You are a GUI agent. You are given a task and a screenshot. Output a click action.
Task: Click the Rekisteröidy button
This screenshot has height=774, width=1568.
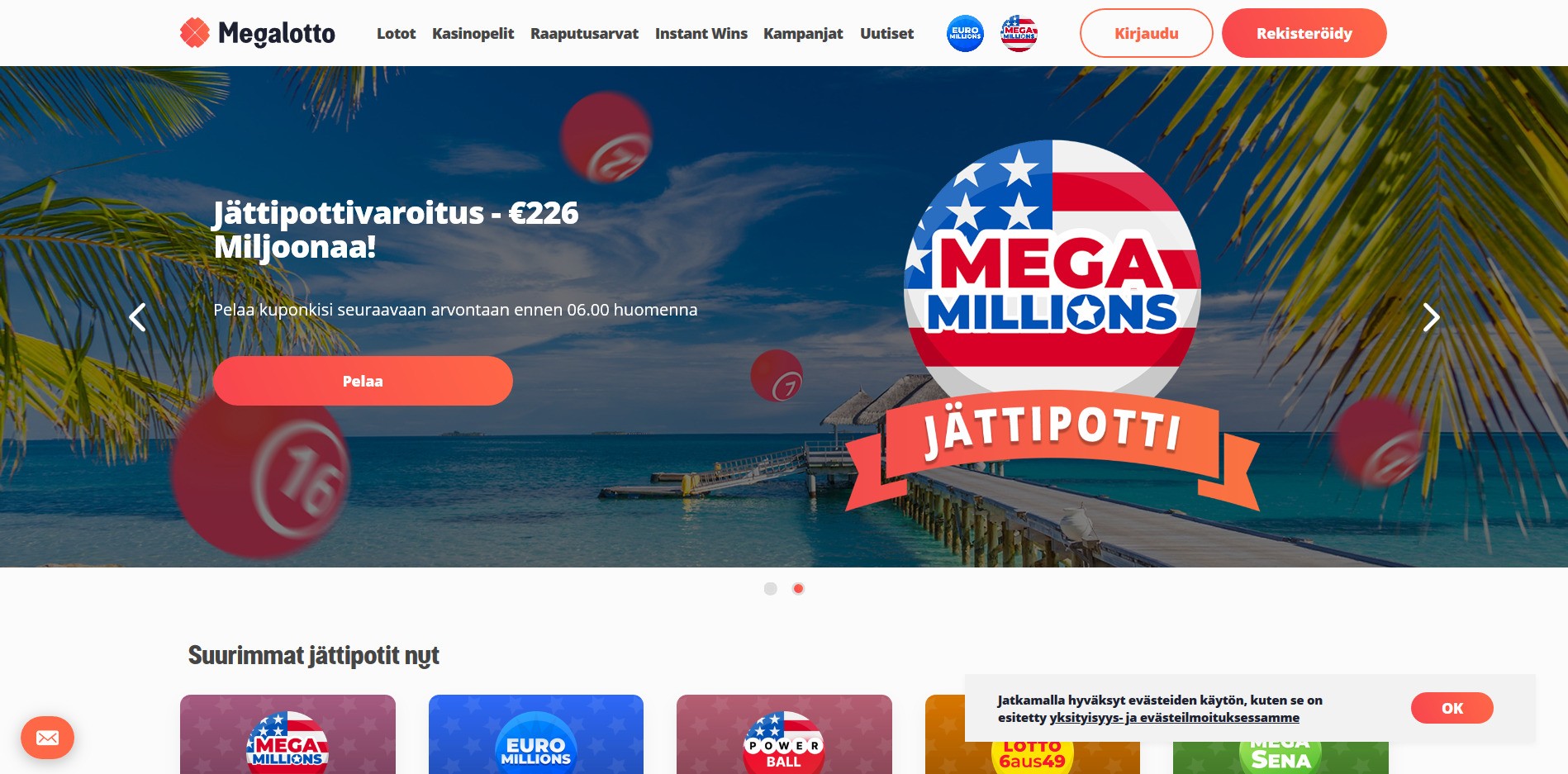tap(1304, 33)
